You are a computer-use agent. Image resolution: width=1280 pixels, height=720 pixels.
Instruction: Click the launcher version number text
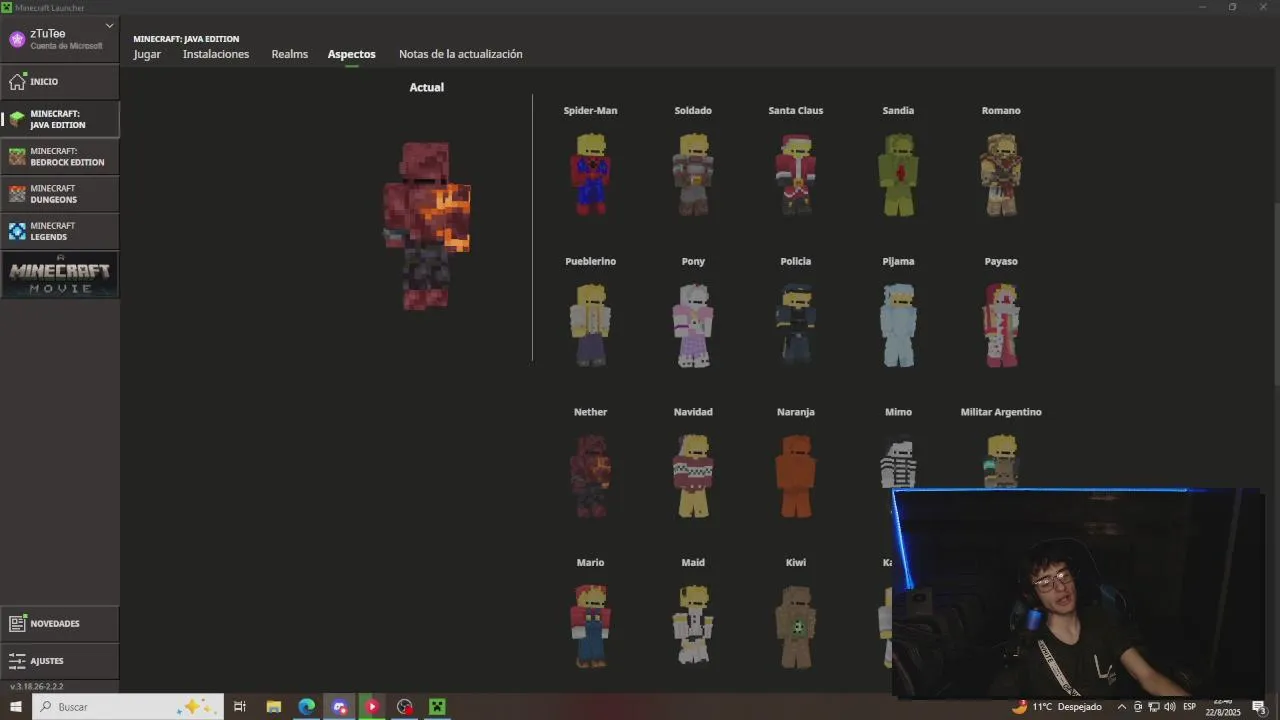click(x=37, y=687)
